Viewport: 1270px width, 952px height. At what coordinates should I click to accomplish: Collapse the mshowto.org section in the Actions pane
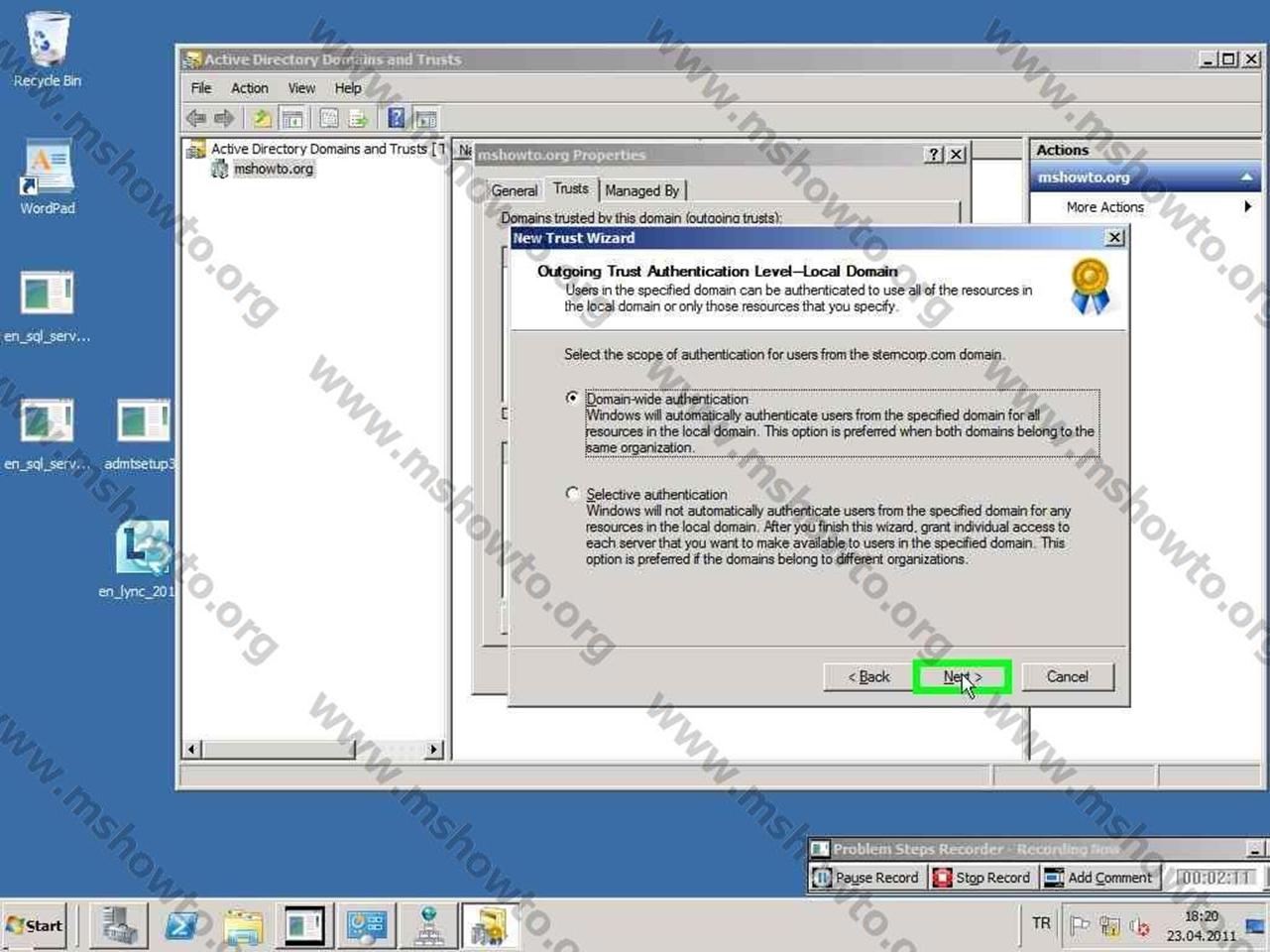click(x=1246, y=178)
